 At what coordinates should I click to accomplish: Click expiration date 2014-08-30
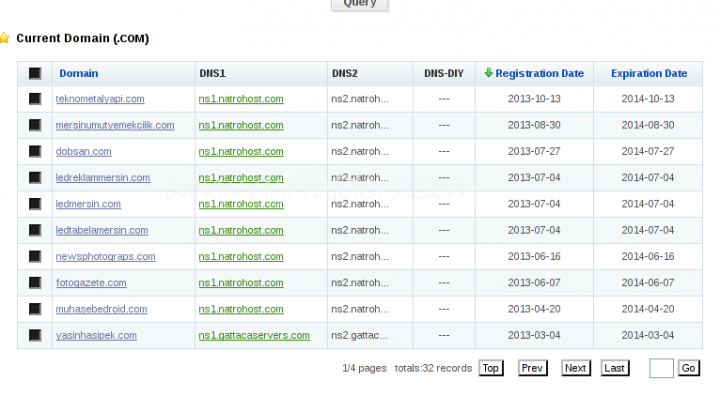(648, 125)
